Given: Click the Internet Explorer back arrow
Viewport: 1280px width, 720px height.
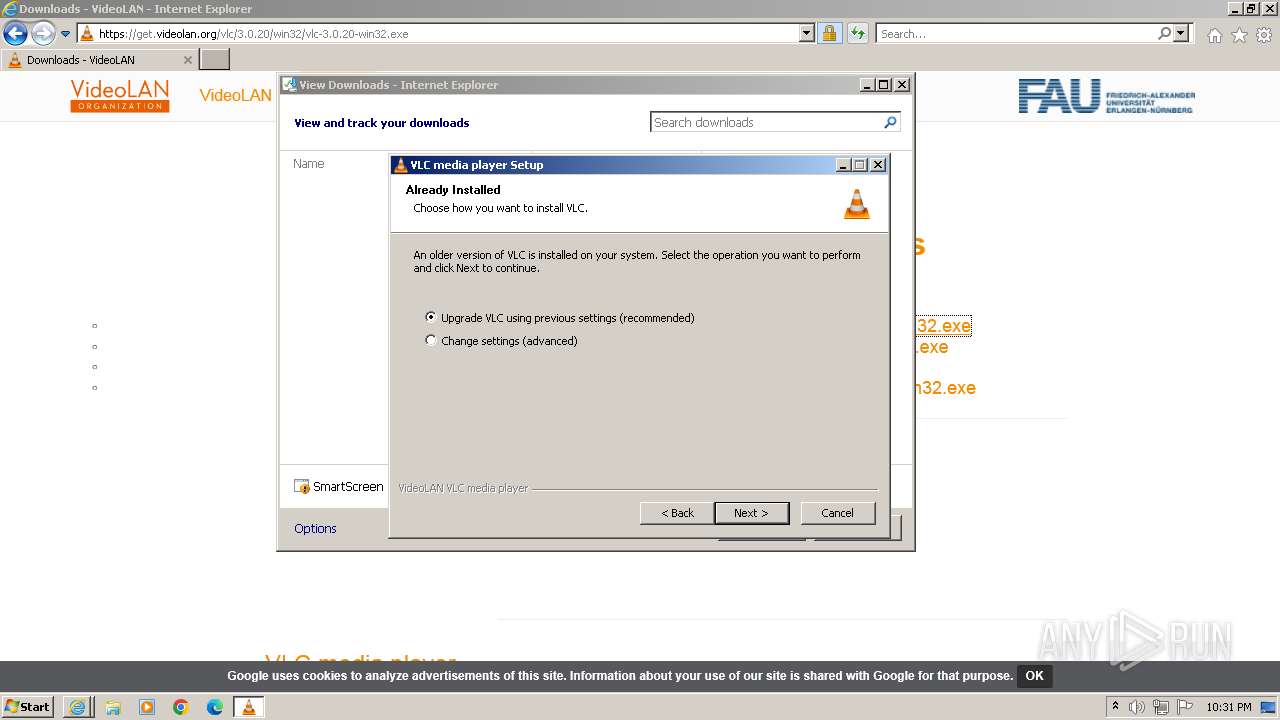Looking at the screenshot, I should tap(15, 34).
